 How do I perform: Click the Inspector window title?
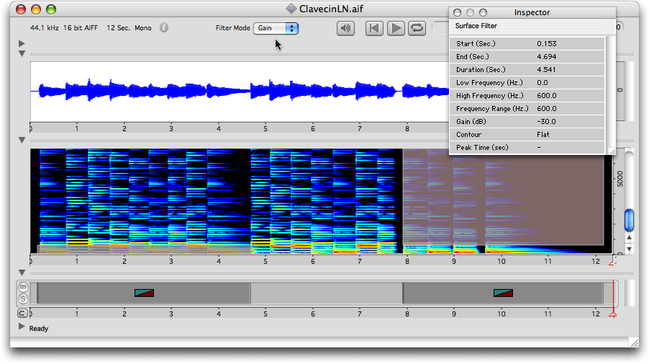click(x=532, y=12)
